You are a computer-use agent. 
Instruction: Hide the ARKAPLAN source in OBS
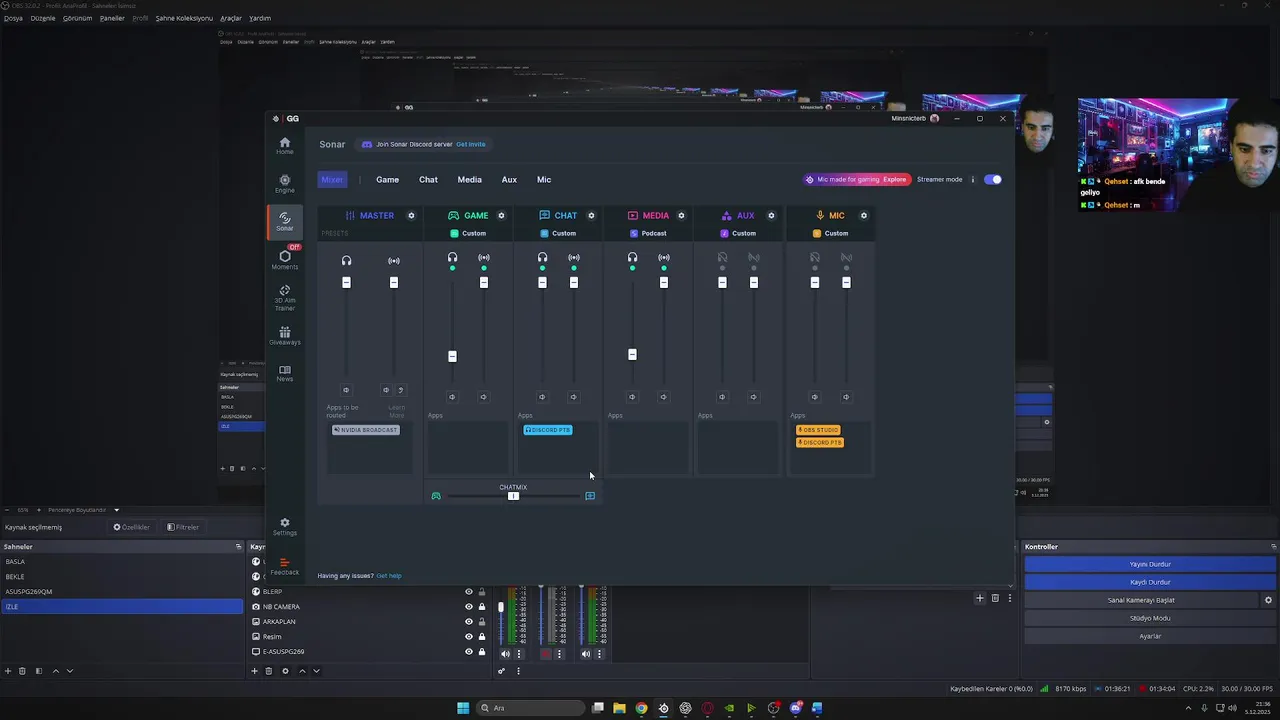(468, 622)
